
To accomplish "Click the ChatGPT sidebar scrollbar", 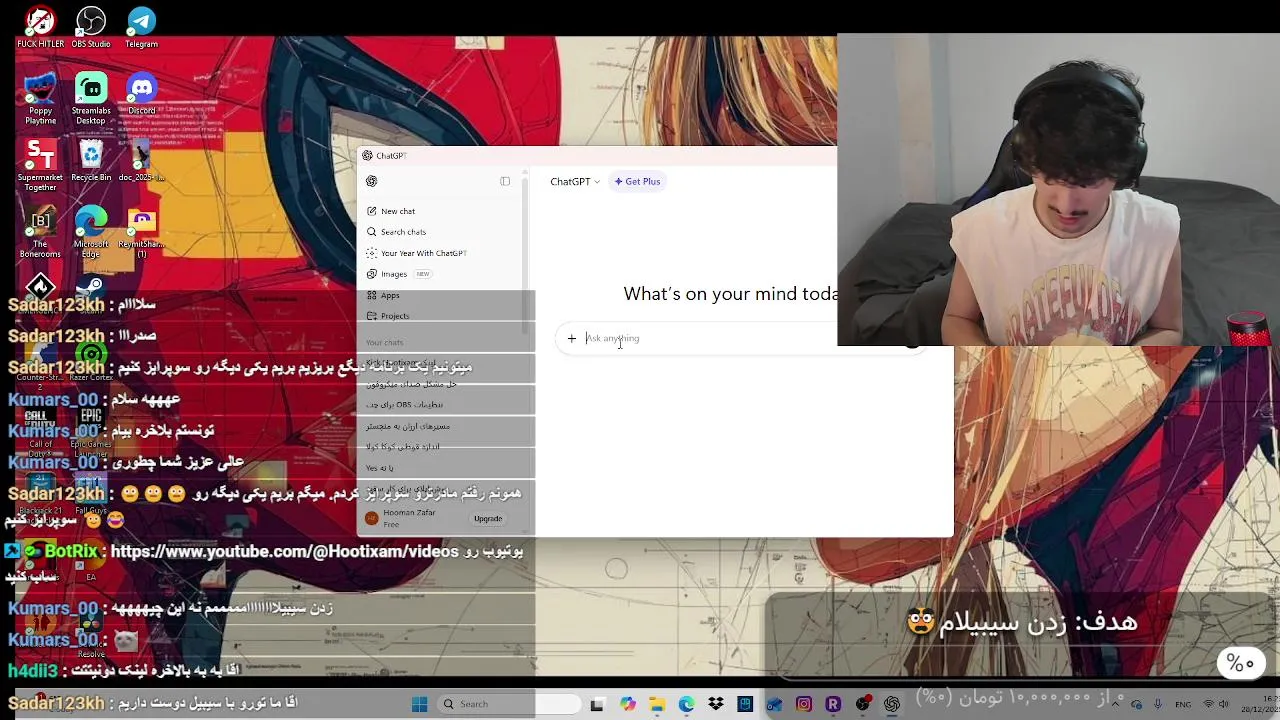I will pos(524,255).
